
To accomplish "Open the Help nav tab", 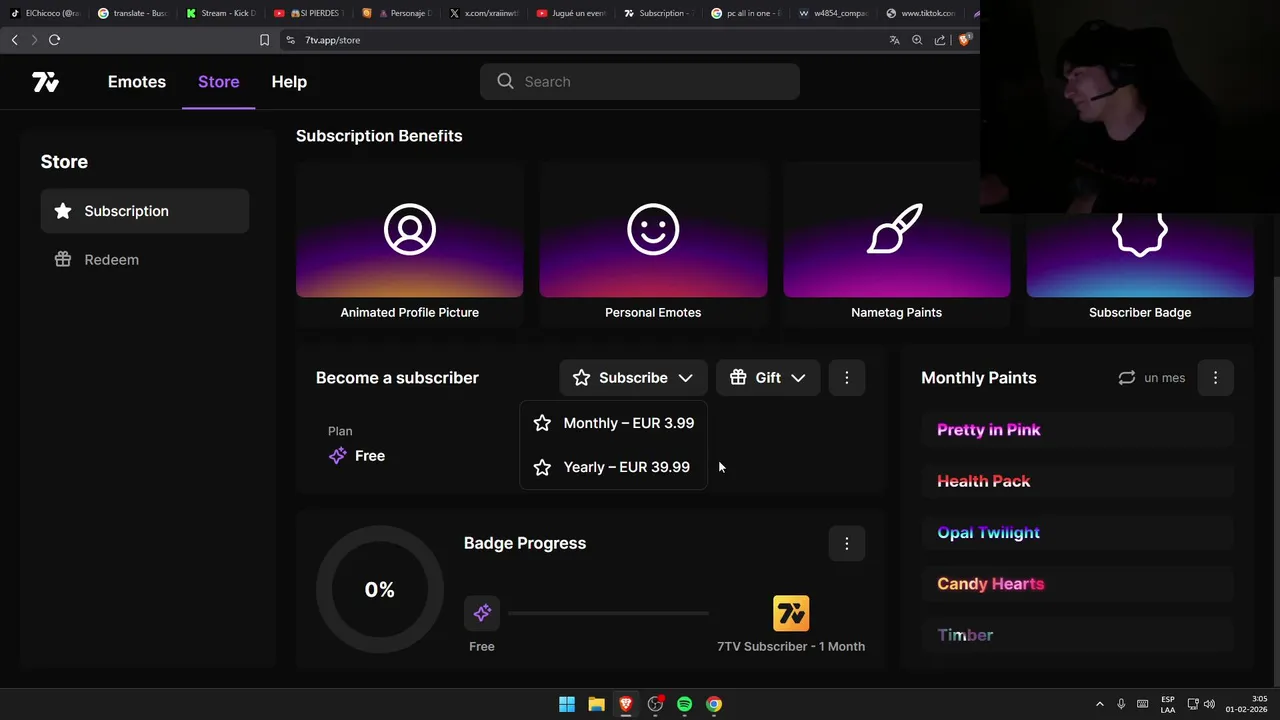I will coord(289,82).
